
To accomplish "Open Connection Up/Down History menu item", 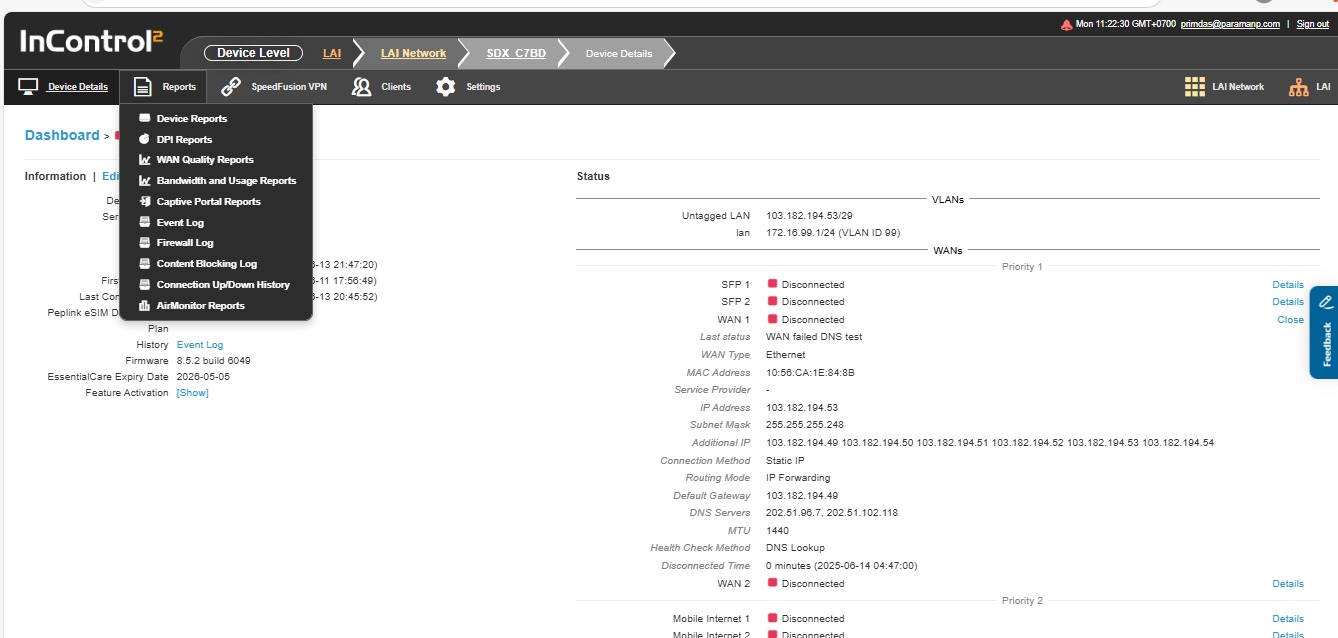I will tap(222, 285).
